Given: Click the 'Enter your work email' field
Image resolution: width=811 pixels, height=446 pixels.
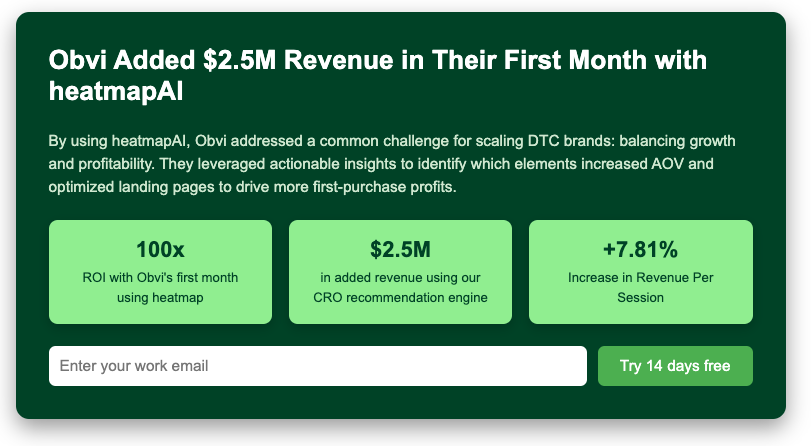Looking at the screenshot, I should click(318, 366).
